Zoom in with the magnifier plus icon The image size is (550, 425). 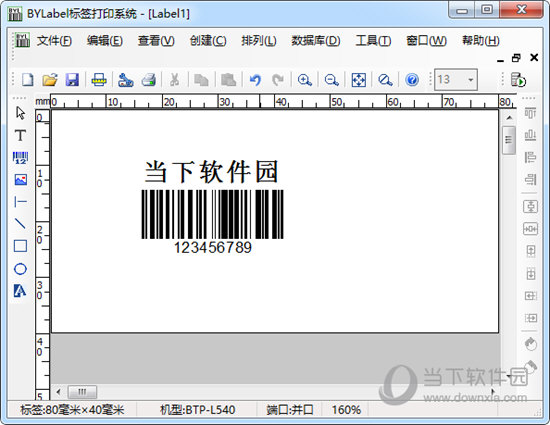pos(304,80)
